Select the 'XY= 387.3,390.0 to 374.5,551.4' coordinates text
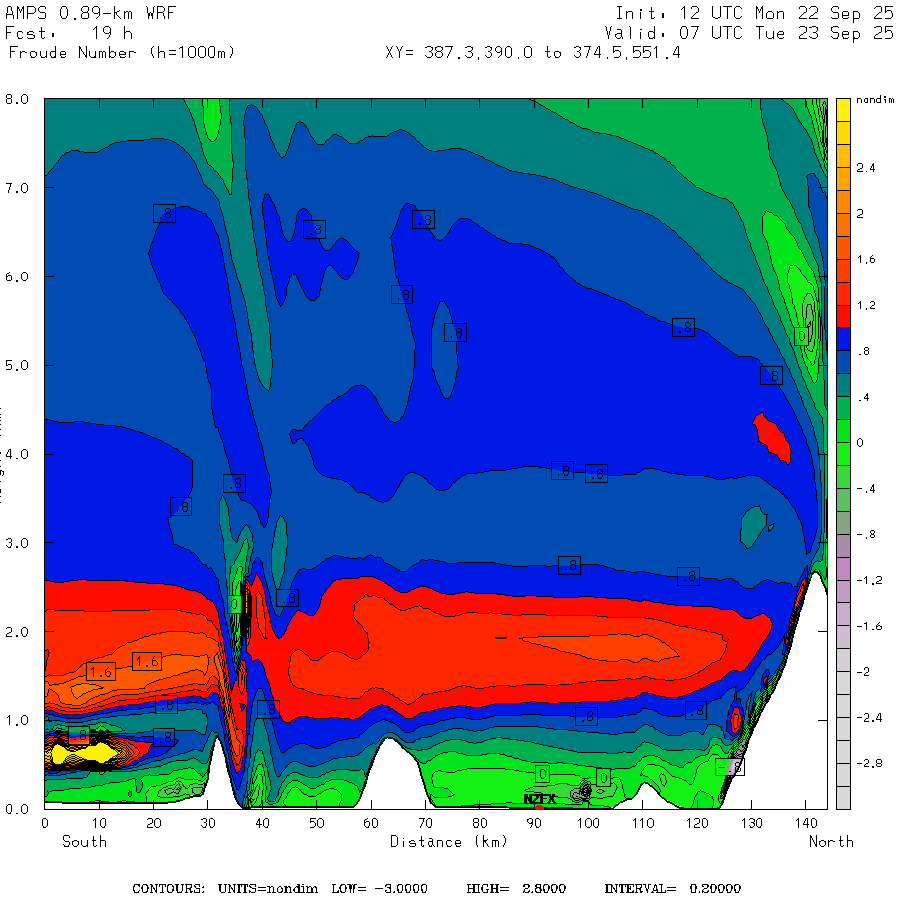 (x=533, y=53)
